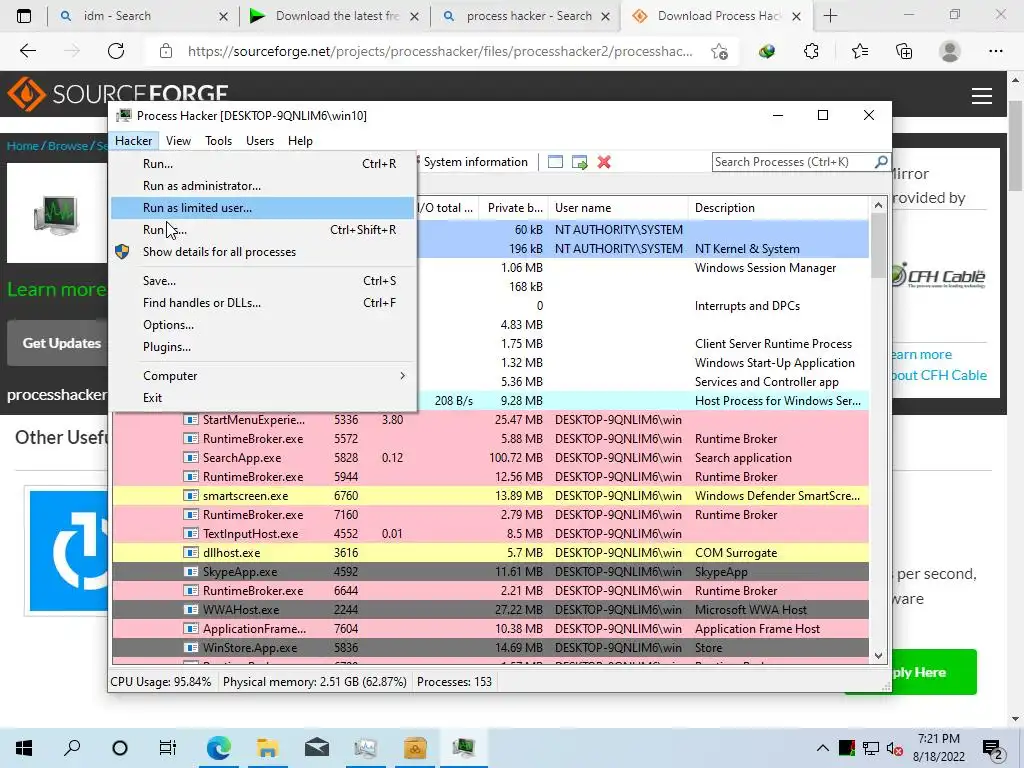This screenshot has height=768, width=1024.
Task: Switch to the idm - Search browser tab
Action: pos(144,16)
